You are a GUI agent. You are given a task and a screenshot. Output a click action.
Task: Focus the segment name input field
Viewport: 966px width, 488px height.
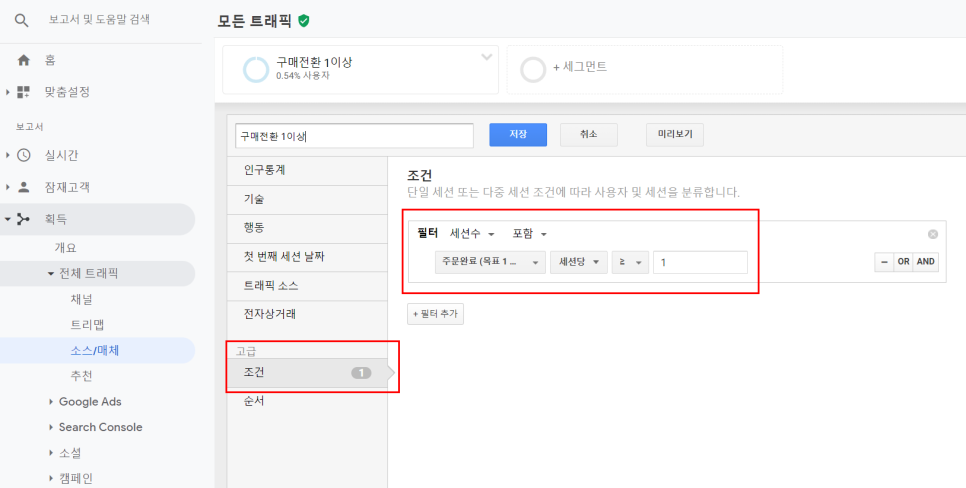point(354,136)
